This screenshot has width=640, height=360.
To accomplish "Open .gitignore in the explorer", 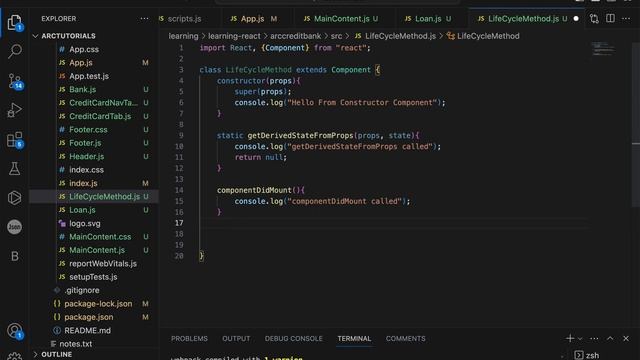I will pos(82,290).
